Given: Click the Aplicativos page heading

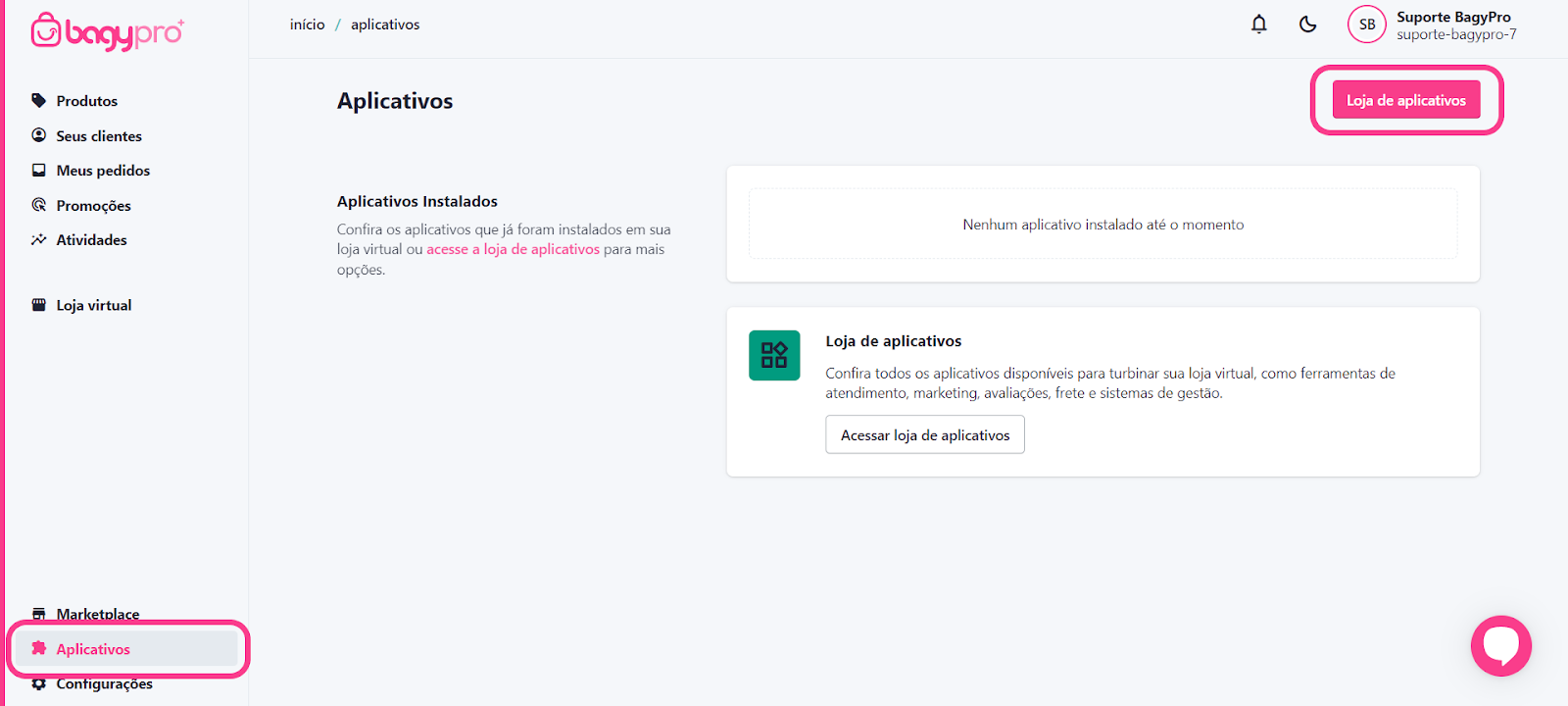Looking at the screenshot, I should (x=395, y=101).
